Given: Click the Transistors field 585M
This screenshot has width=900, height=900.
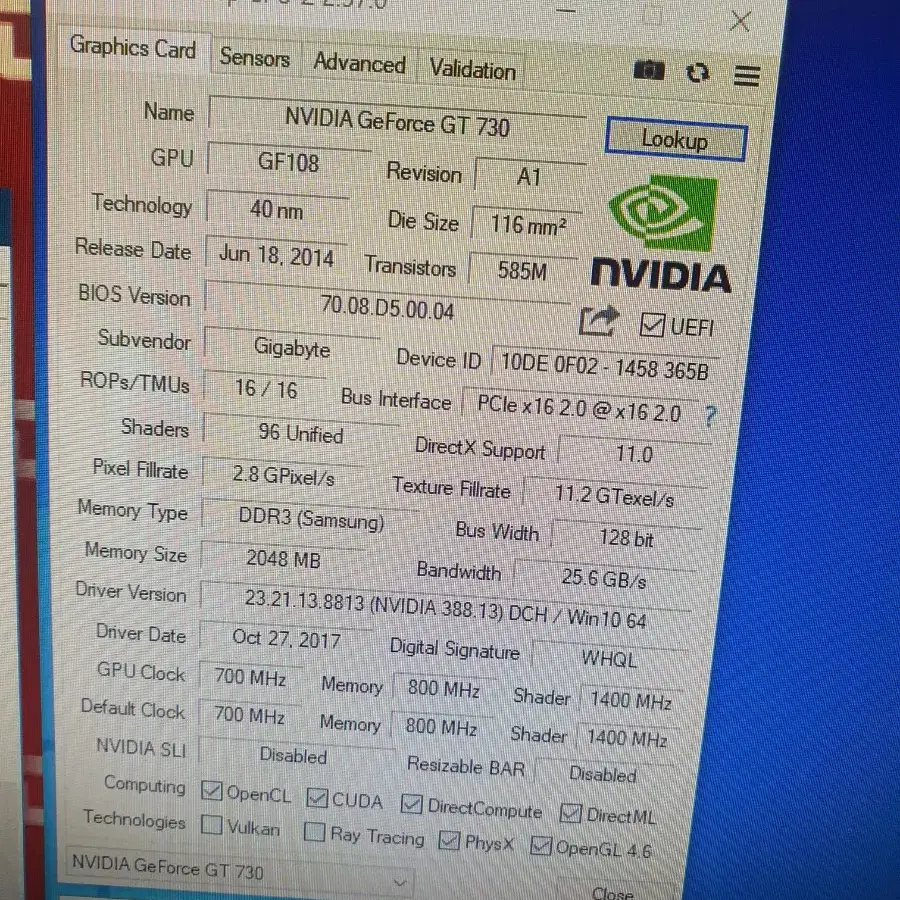Looking at the screenshot, I should click(x=522, y=270).
